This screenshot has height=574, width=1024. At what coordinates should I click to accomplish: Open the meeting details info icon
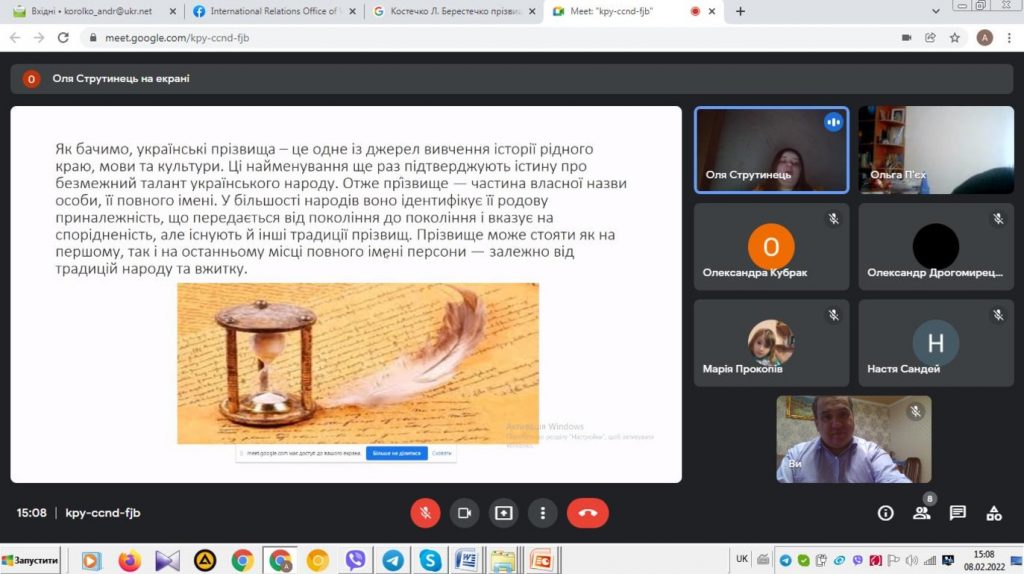click(885, 513)
